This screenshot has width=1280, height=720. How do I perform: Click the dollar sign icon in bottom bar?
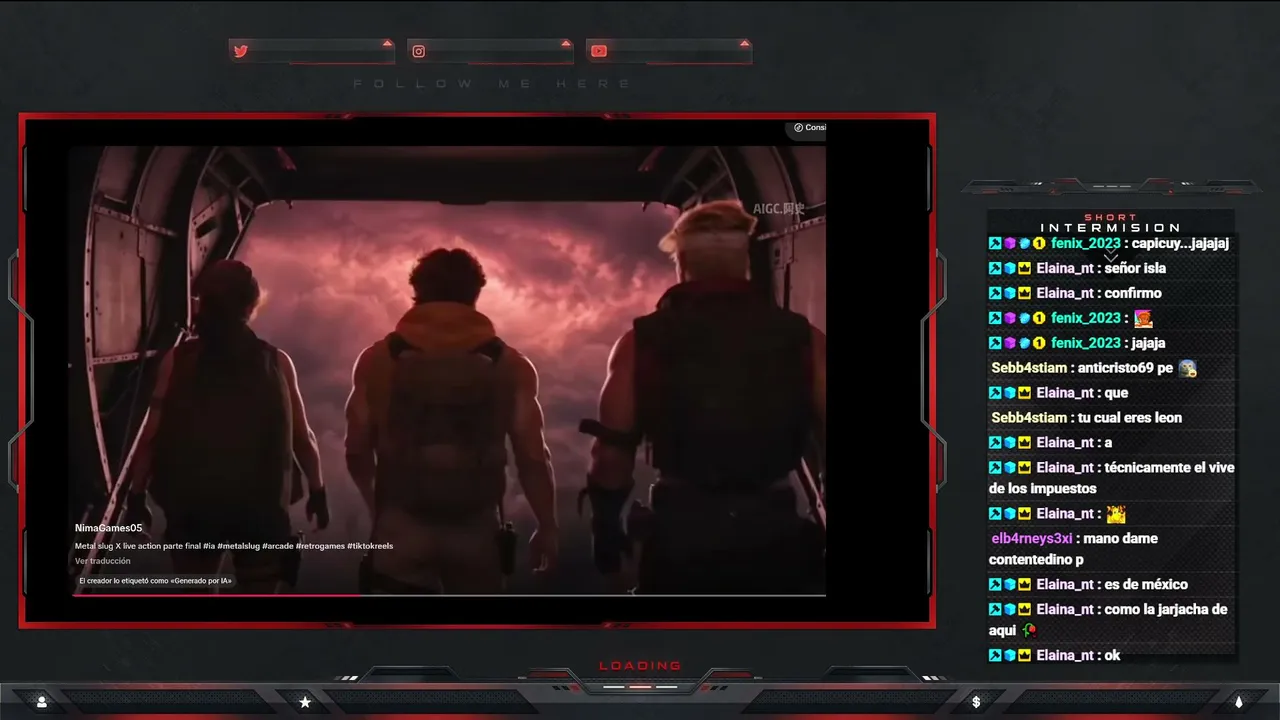pyautogui.click(x=976, y=702)
